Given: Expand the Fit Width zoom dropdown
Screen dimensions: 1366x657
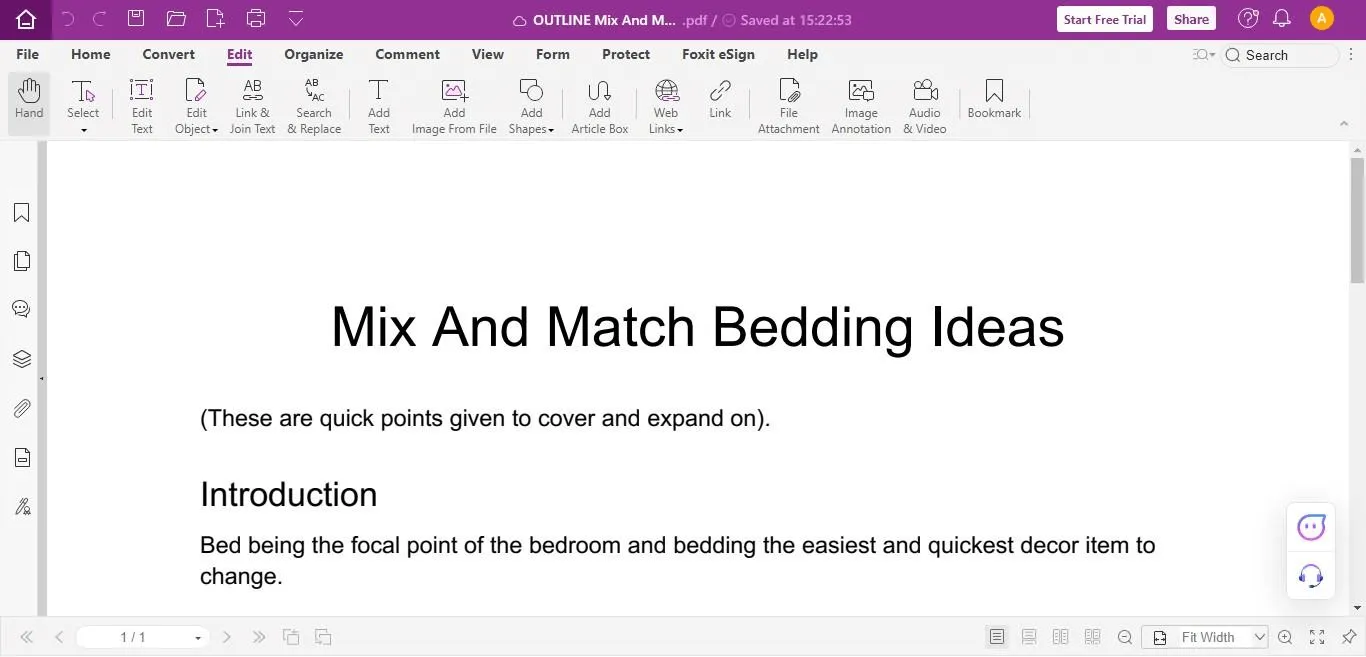Looking at the screenshot, I should point(1260,637).
